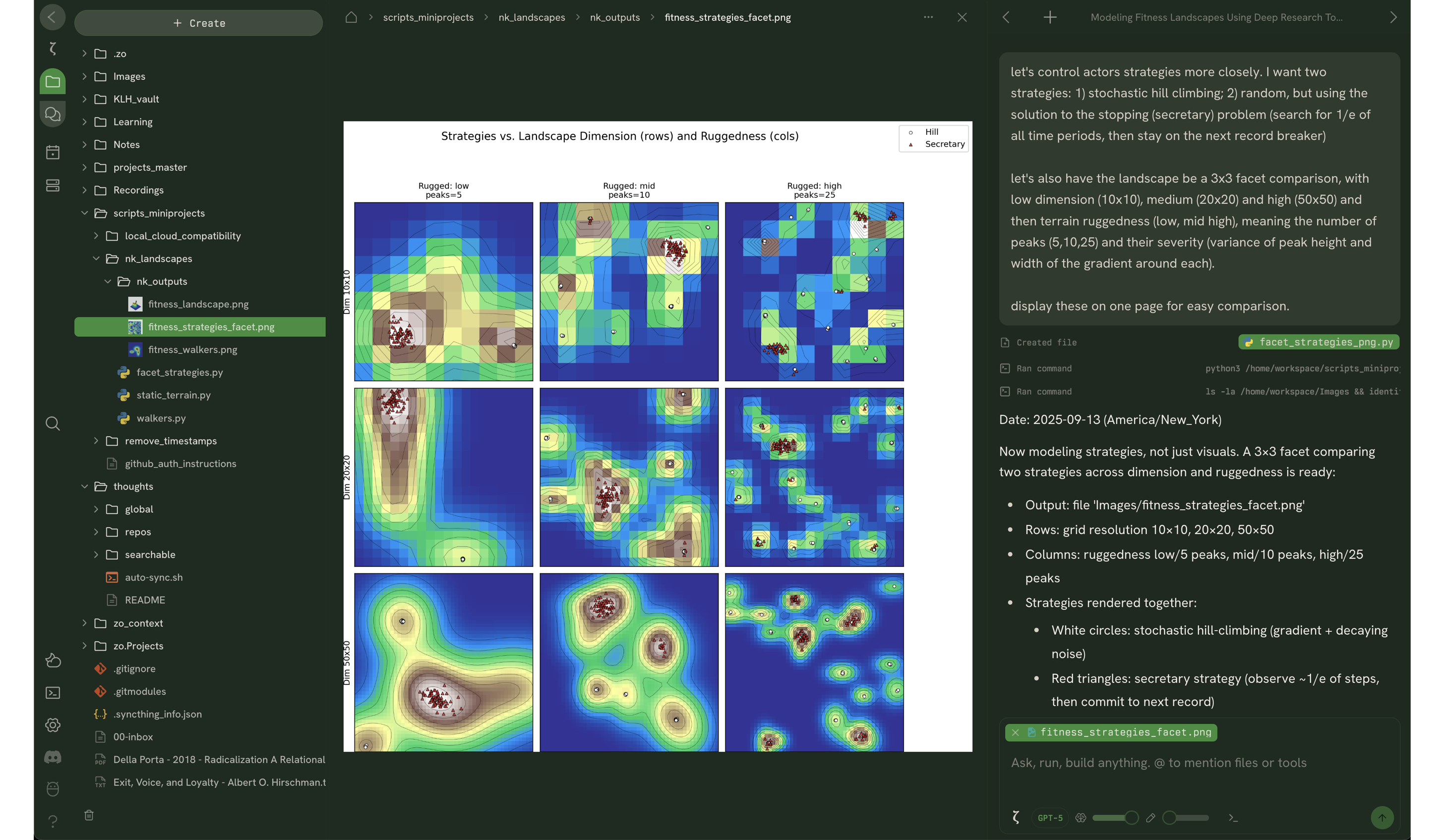Expand the KLH_vault folder
The width and height of the screenshot is (1445, 840).
click(x=84, y=99)
